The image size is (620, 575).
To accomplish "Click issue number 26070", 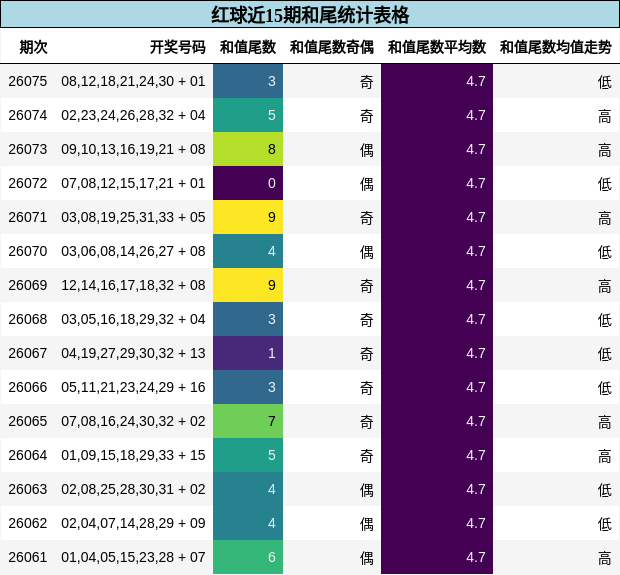I will [28, 251].
